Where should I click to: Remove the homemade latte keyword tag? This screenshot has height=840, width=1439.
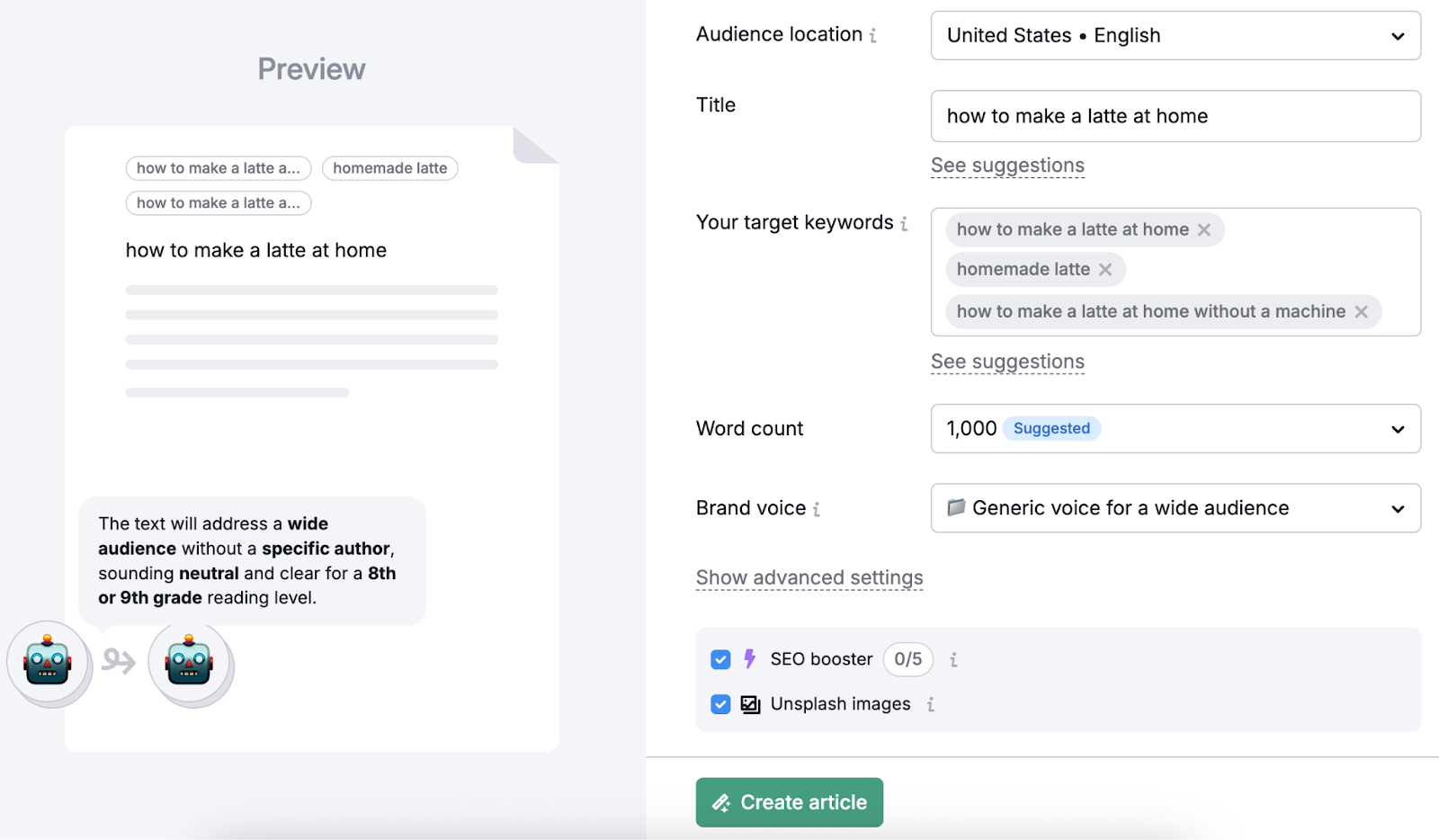pos(1106,269)
